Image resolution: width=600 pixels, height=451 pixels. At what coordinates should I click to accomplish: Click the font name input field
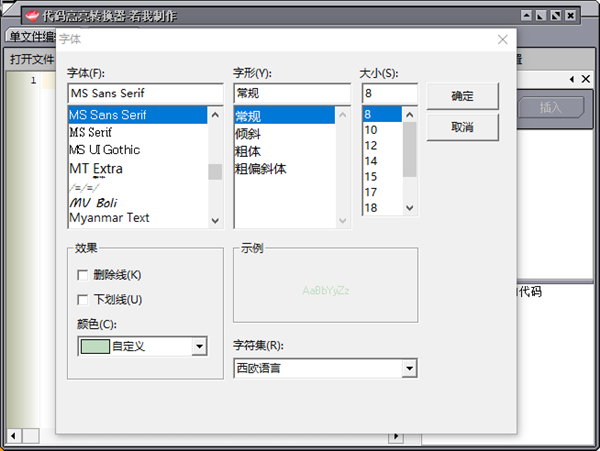(145, 92)
